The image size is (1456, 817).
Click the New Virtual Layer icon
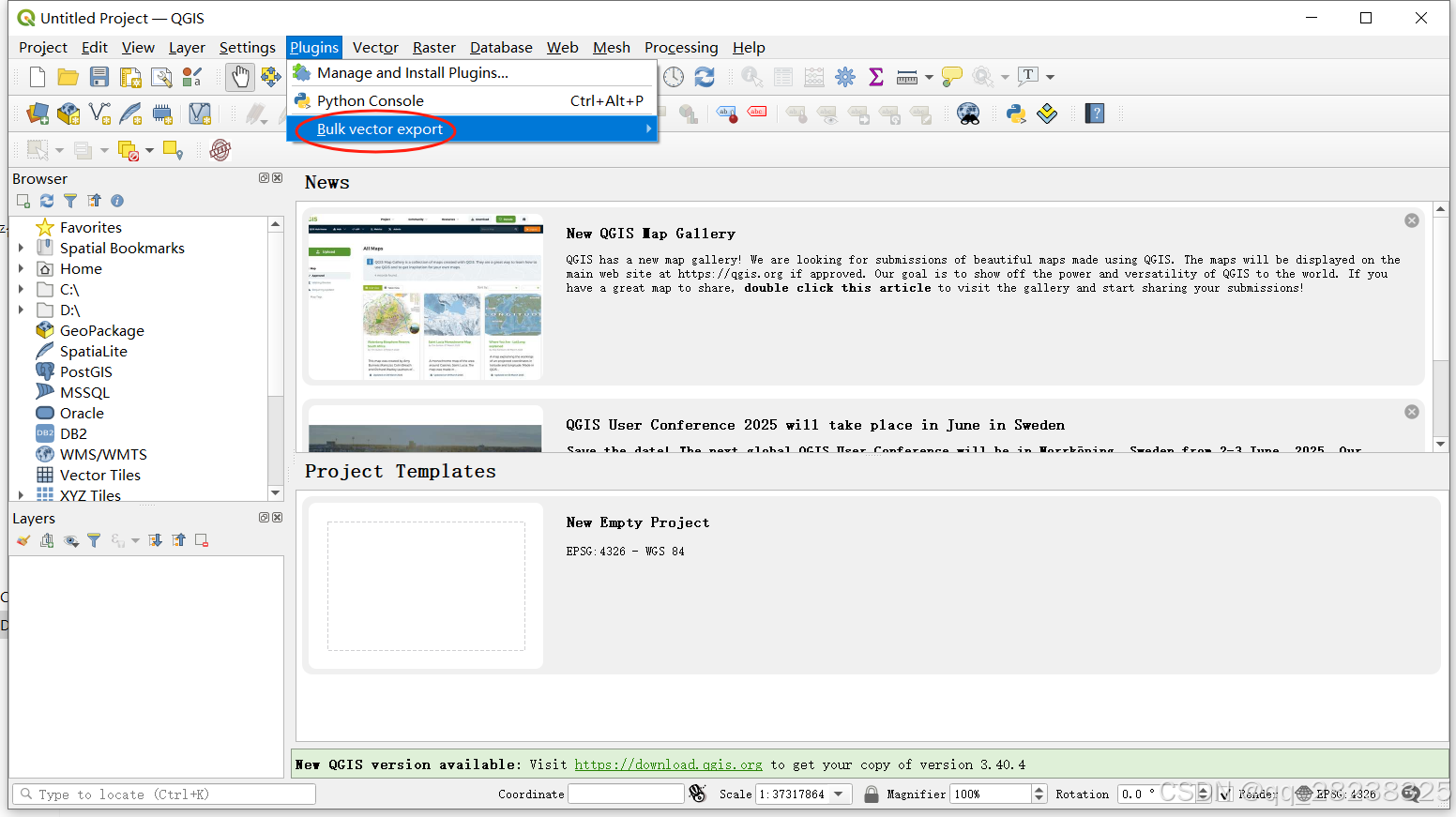[x=200, y=114]
